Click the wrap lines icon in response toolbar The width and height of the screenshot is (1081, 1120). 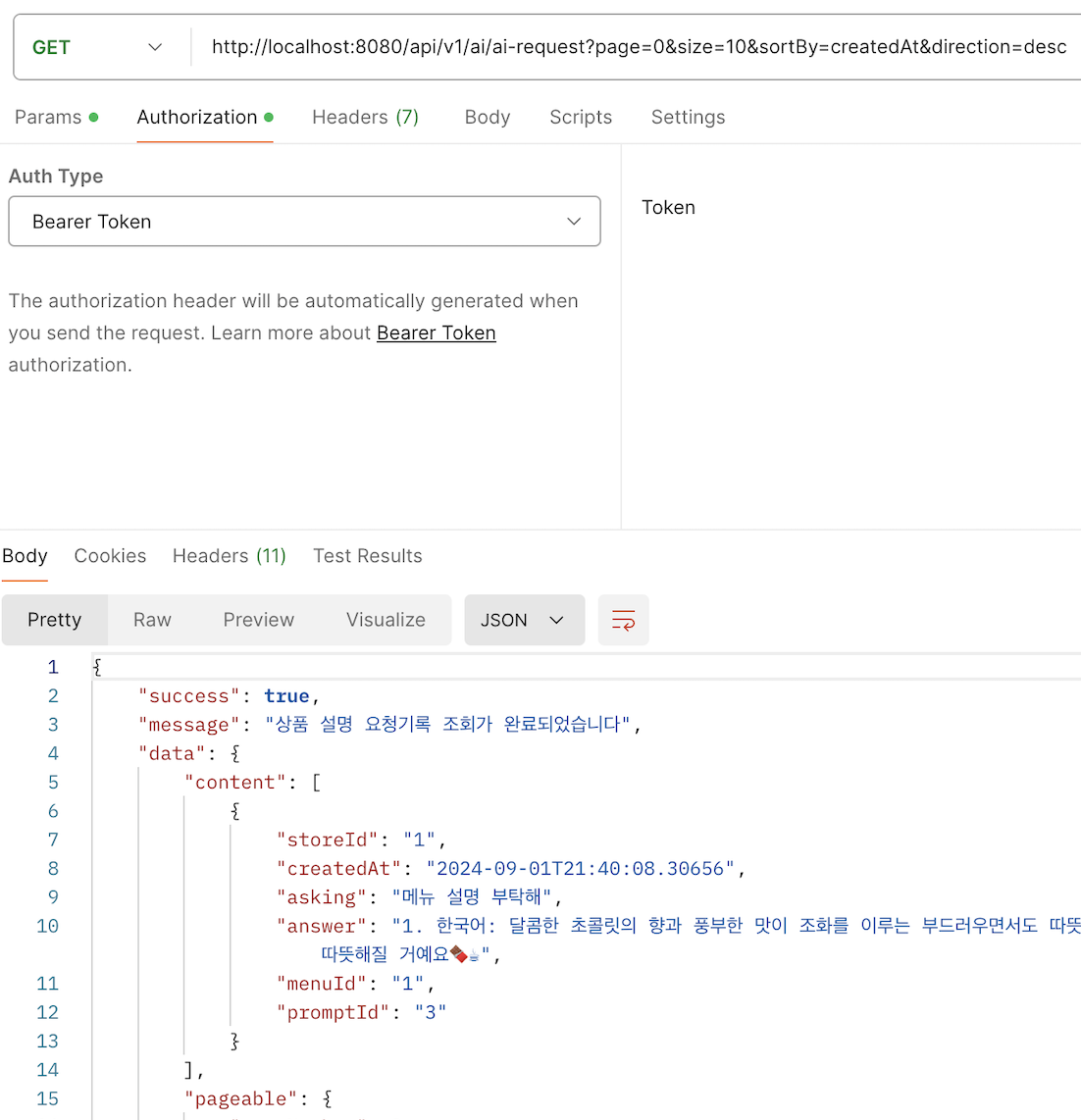click(x=623, y=620)
